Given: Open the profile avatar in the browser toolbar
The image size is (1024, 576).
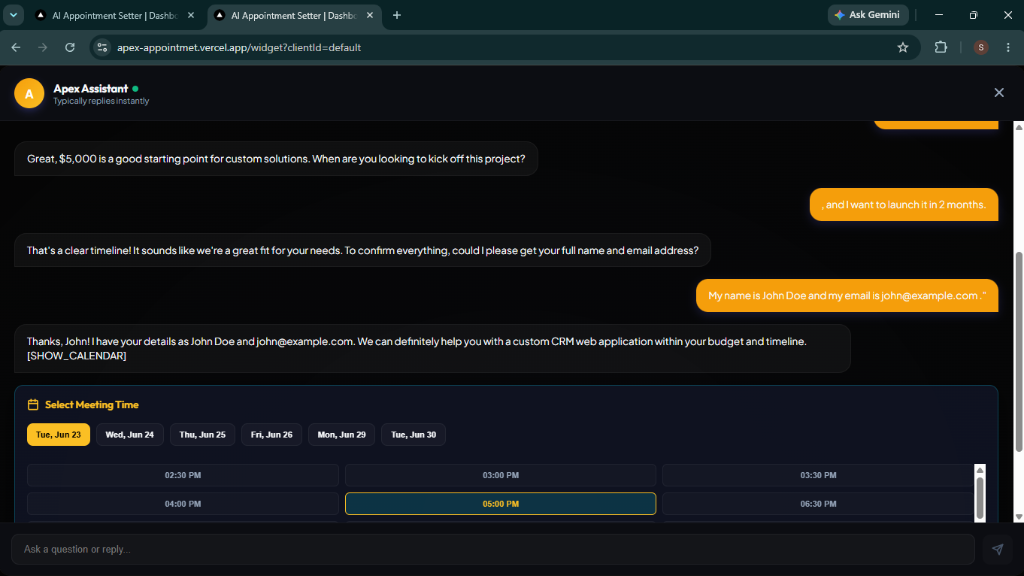Looking at the screenshot, I should tap(980, 47).
